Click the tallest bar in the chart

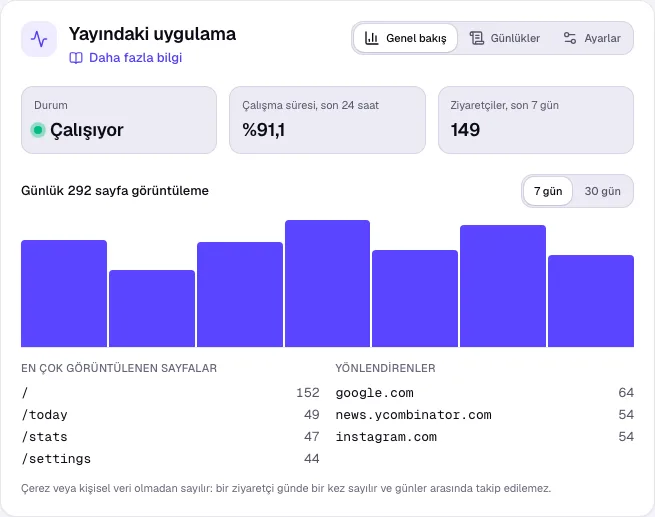328,283
